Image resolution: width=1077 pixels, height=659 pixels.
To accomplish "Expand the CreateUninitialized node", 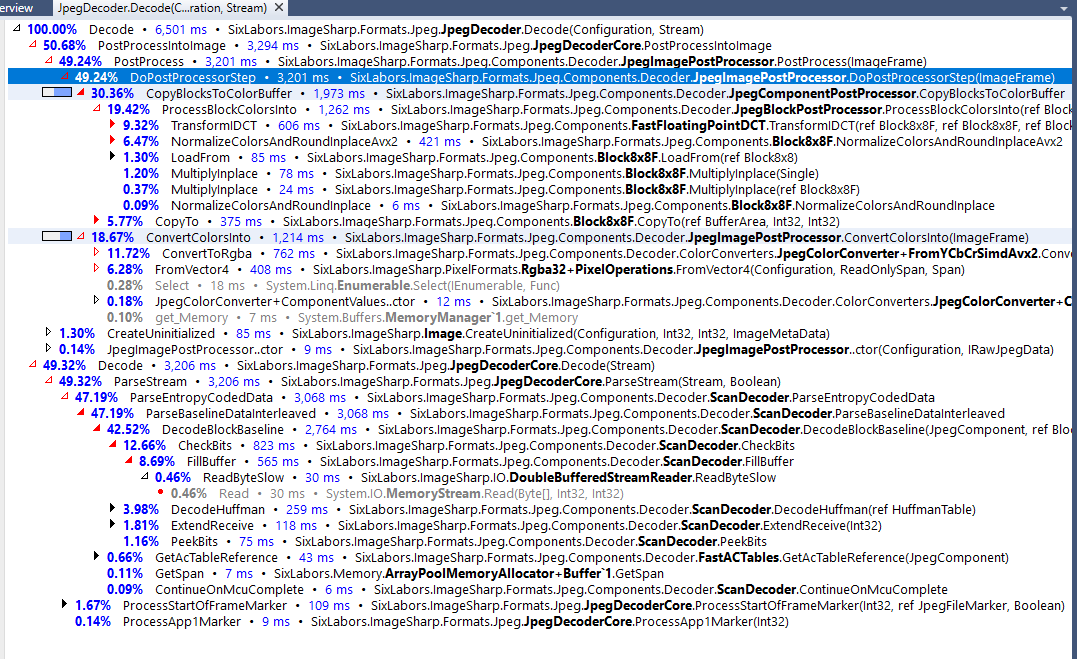I will 48,332.
